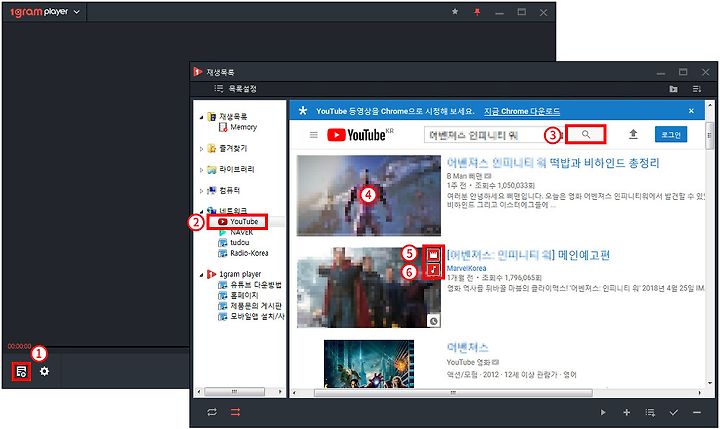Open the YouTube hamburger menu
The width and height of the screenshot is (720, 429).
click(314, 135)
